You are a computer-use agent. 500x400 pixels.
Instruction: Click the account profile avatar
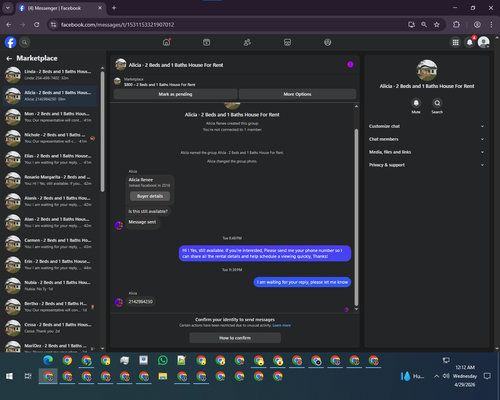click(484, 42)
